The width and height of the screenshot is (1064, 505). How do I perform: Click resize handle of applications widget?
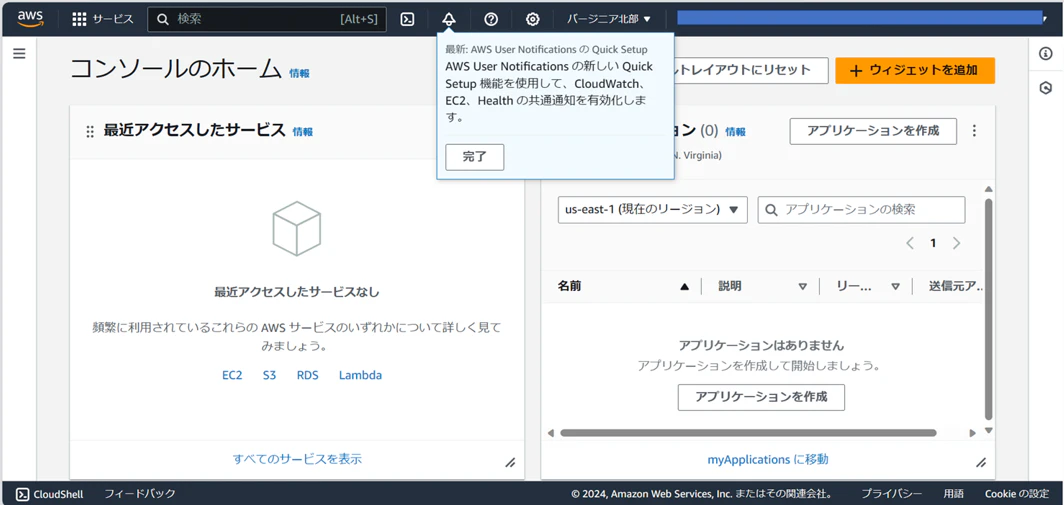[x=981, y=463]
